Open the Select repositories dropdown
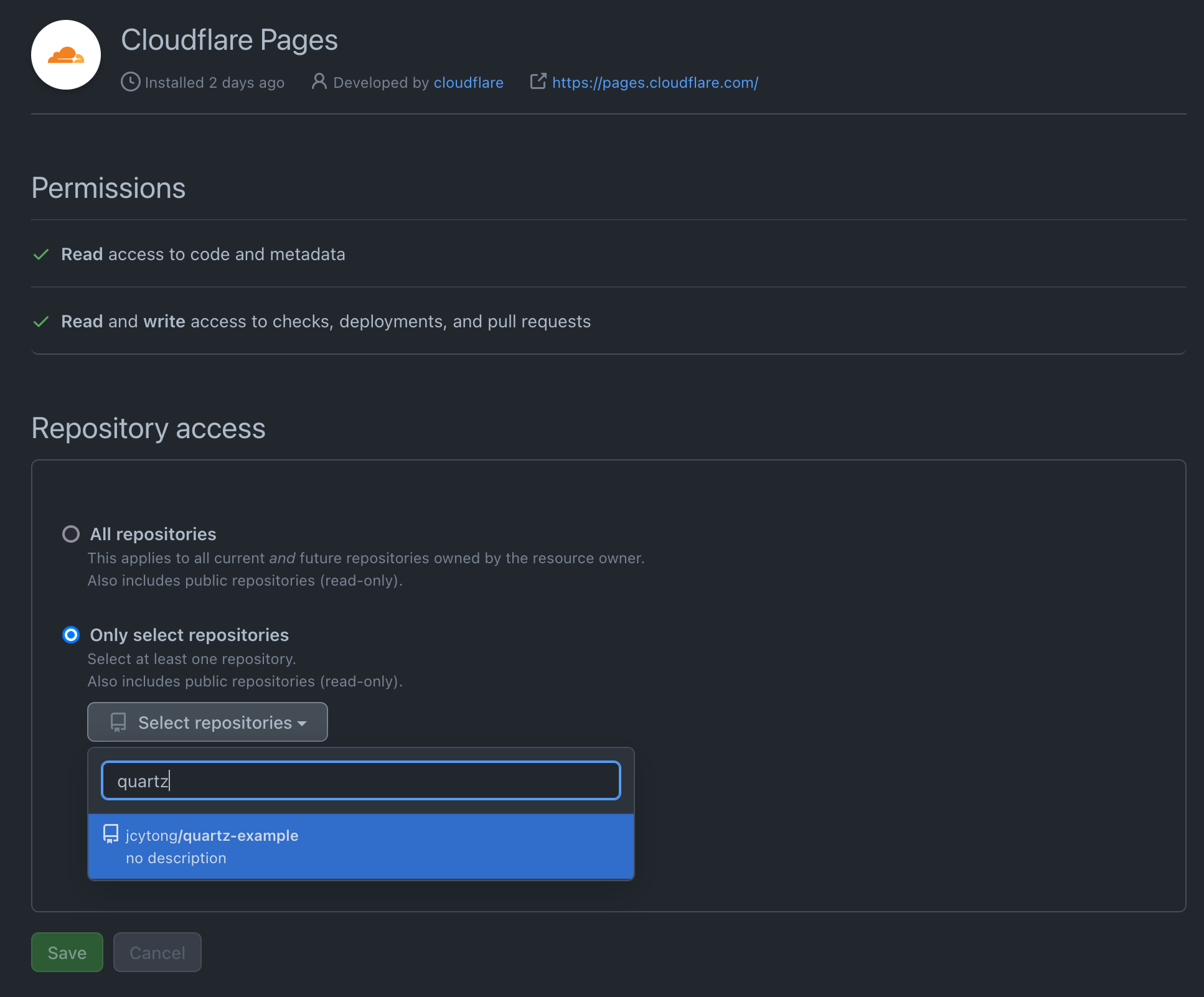The width and height of the screenshot is (1204, 997). (207, 722)
